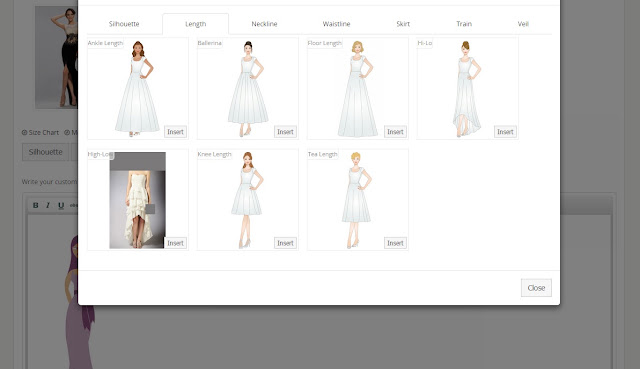Open the model photo in background page

(x=56, y=57)
